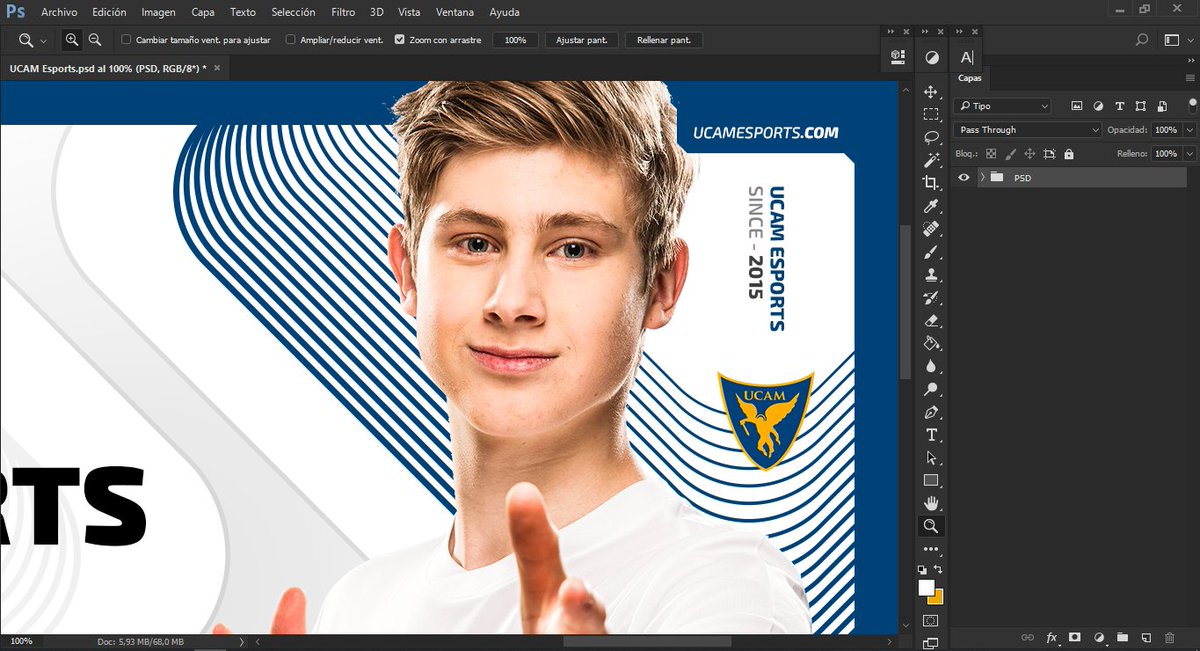Open the Edición menu

[109, 12]
